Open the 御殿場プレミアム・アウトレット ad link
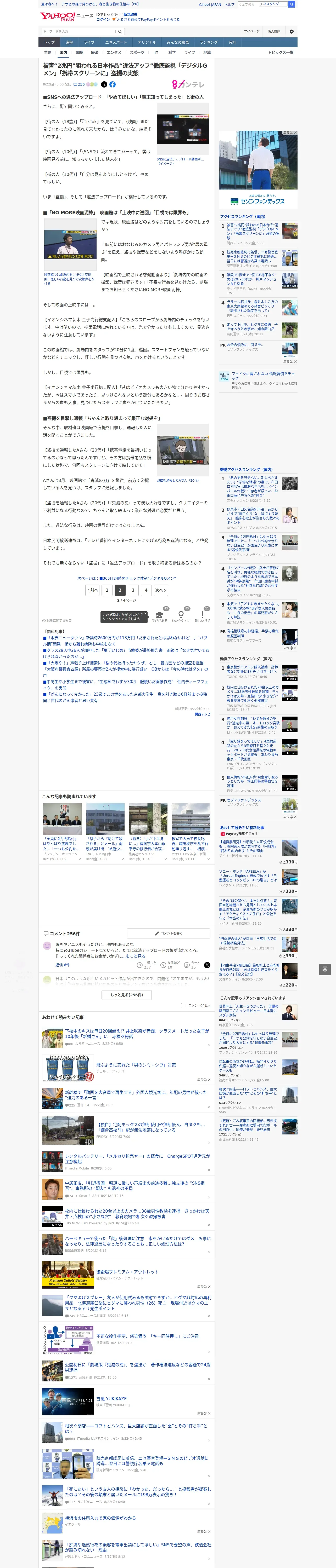The image size is (336, 1568). tap(127, 1272)
